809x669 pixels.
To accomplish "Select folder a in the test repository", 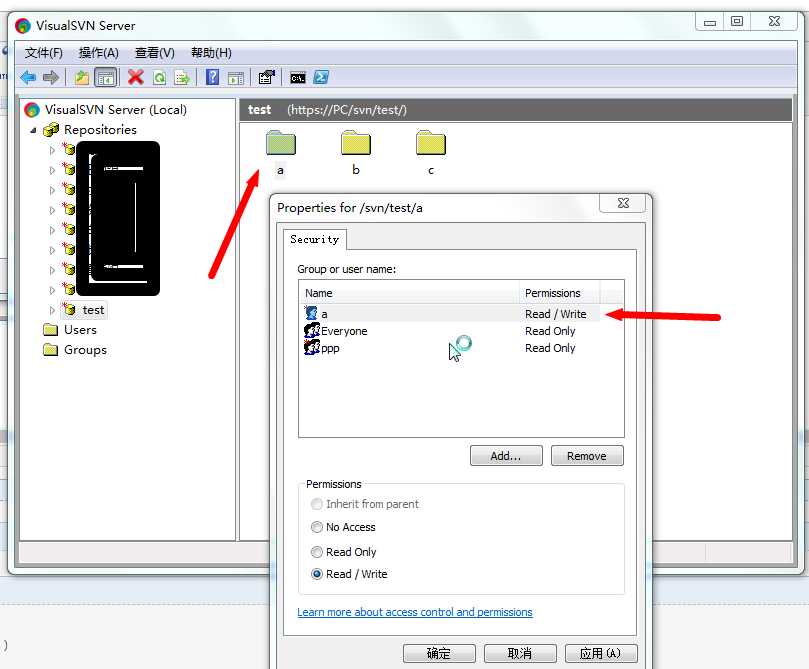I will pyautogui.click(x=281, y=153).
